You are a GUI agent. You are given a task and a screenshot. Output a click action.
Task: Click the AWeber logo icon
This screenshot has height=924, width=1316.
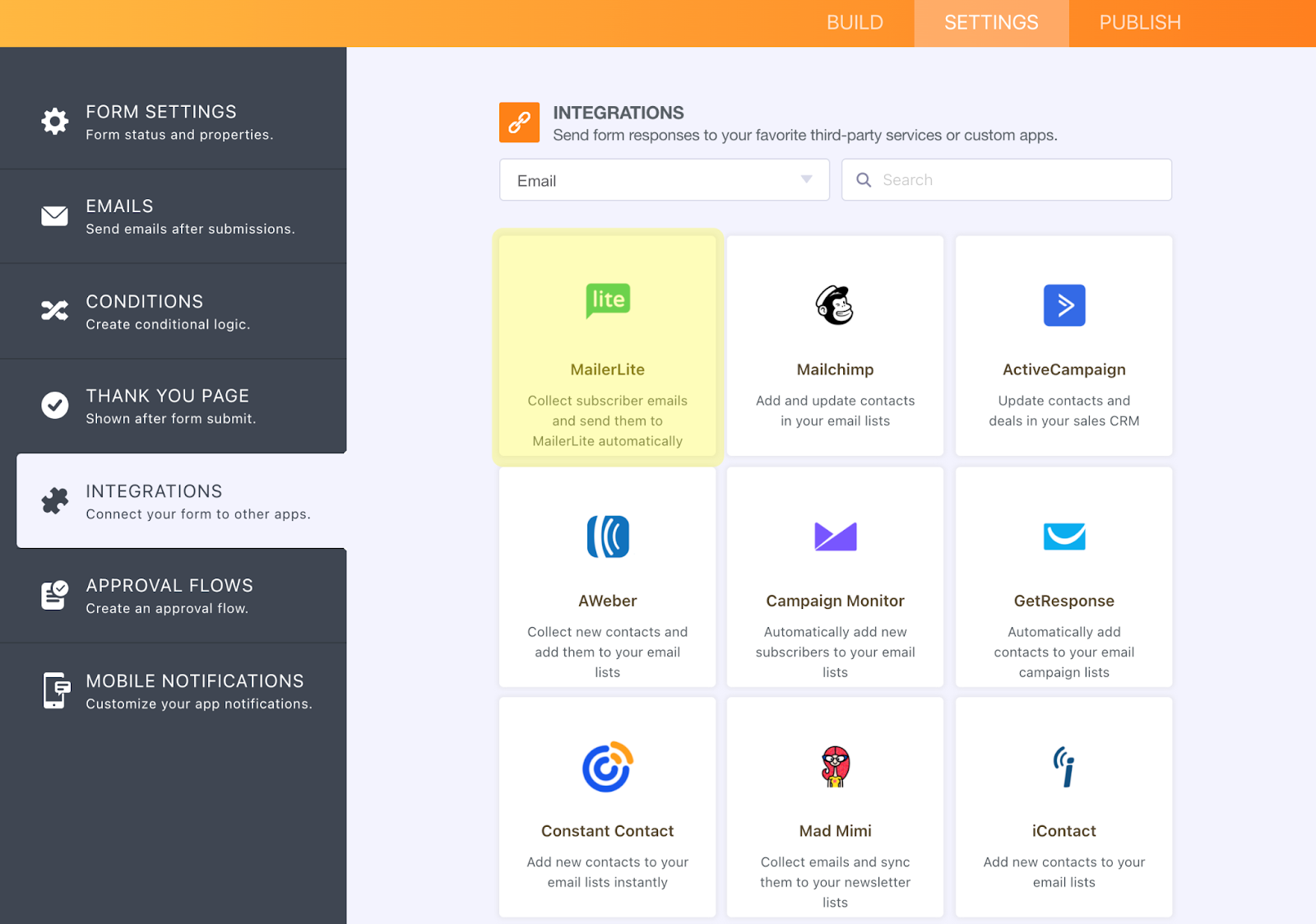tap(608, 536)
